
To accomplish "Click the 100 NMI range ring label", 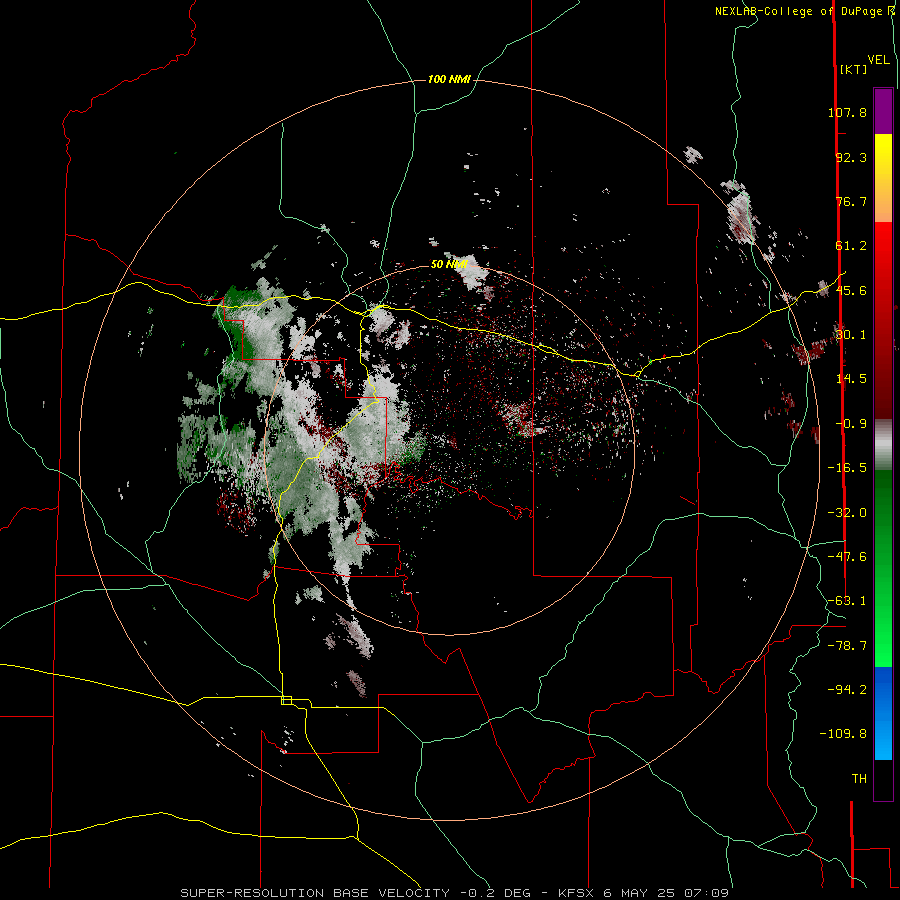I will 449,79.
